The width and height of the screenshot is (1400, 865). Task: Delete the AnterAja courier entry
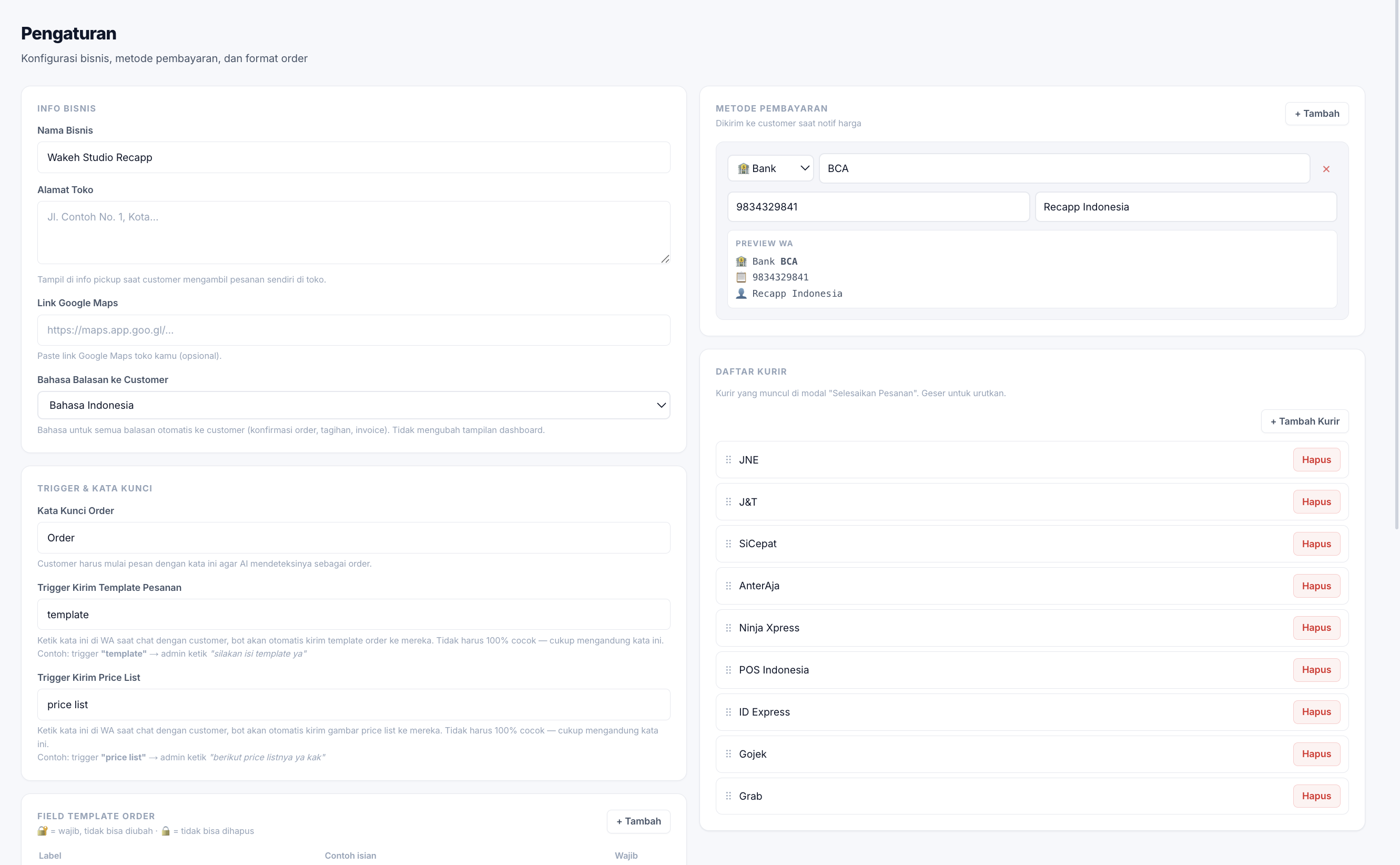coord(1316,586)
